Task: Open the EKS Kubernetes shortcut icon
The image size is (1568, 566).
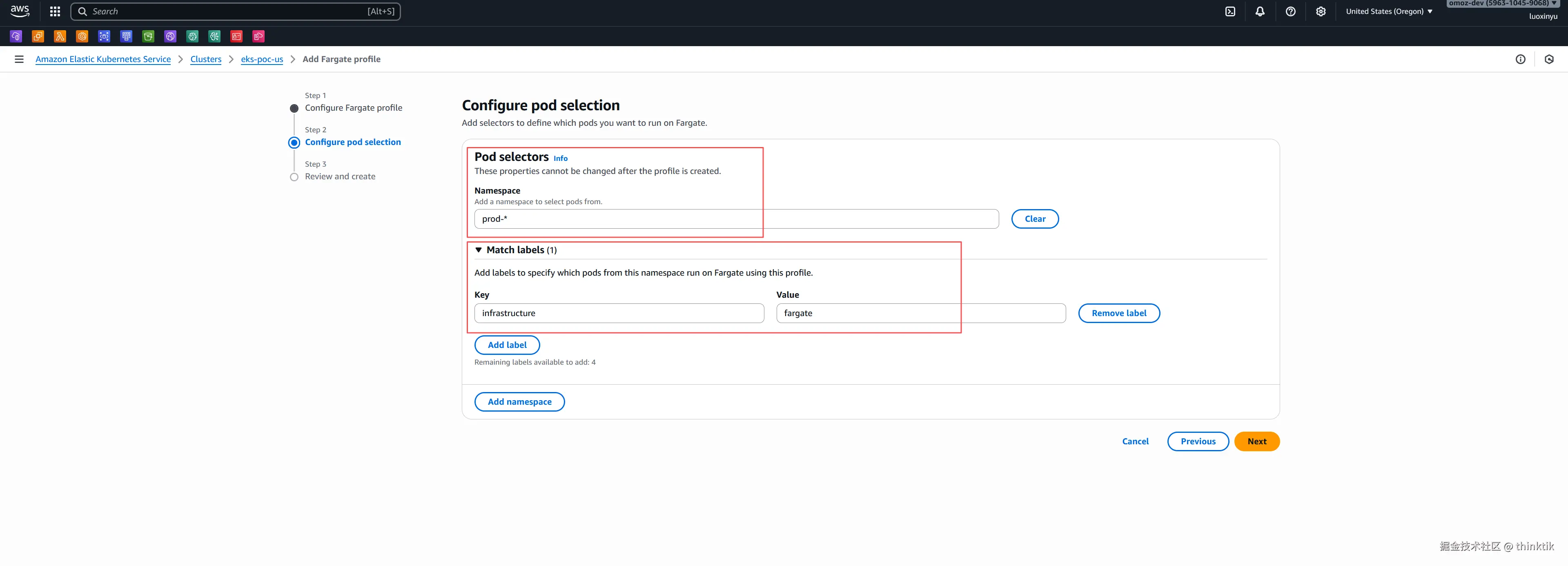Action: (x=82, y=36)
